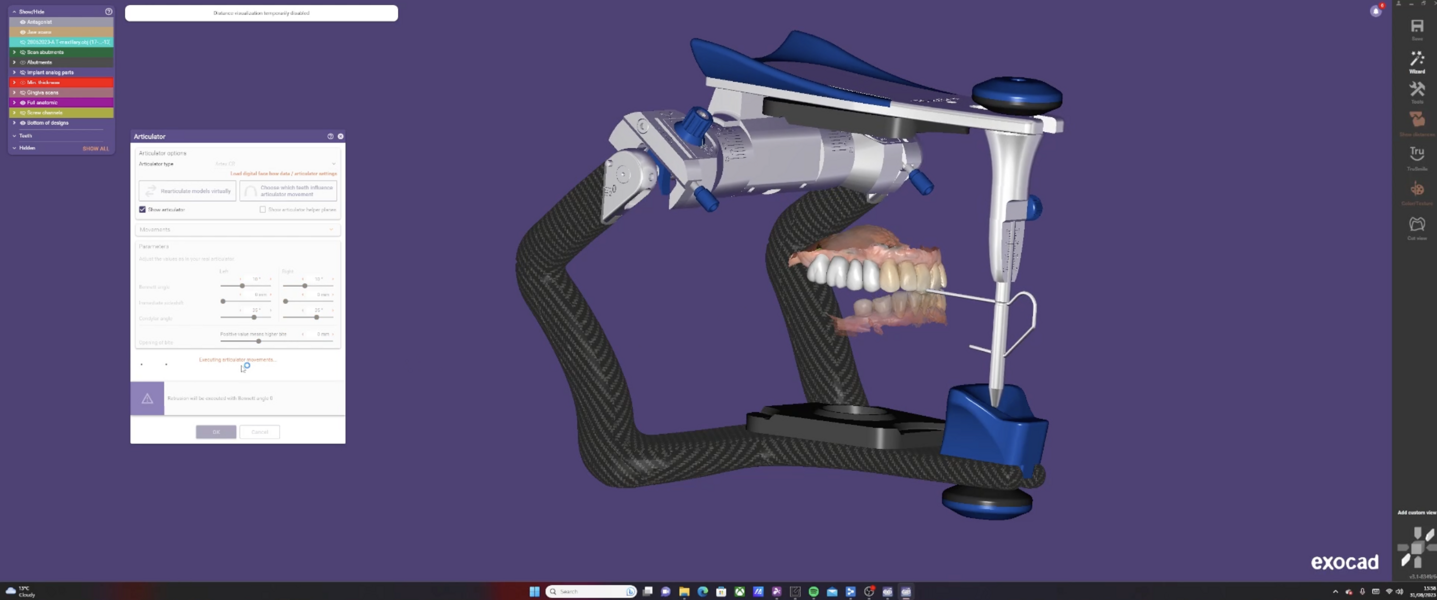
Task: Enable Show articulator helper planes
Action: (x=263, y=210)
